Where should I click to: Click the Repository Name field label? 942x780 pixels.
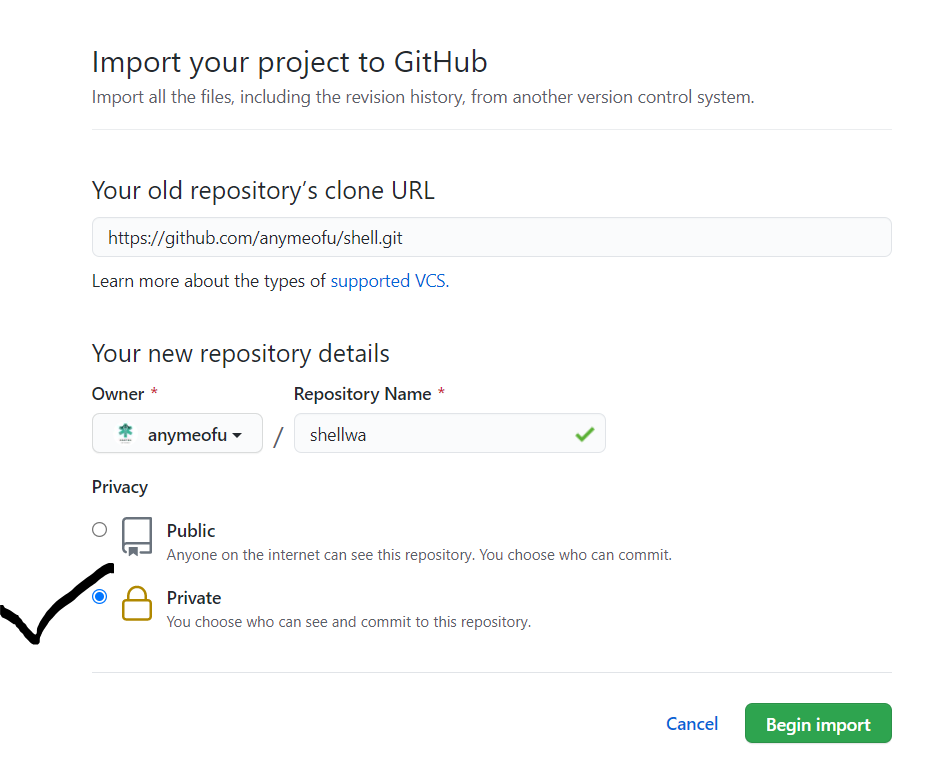[362, 394]
